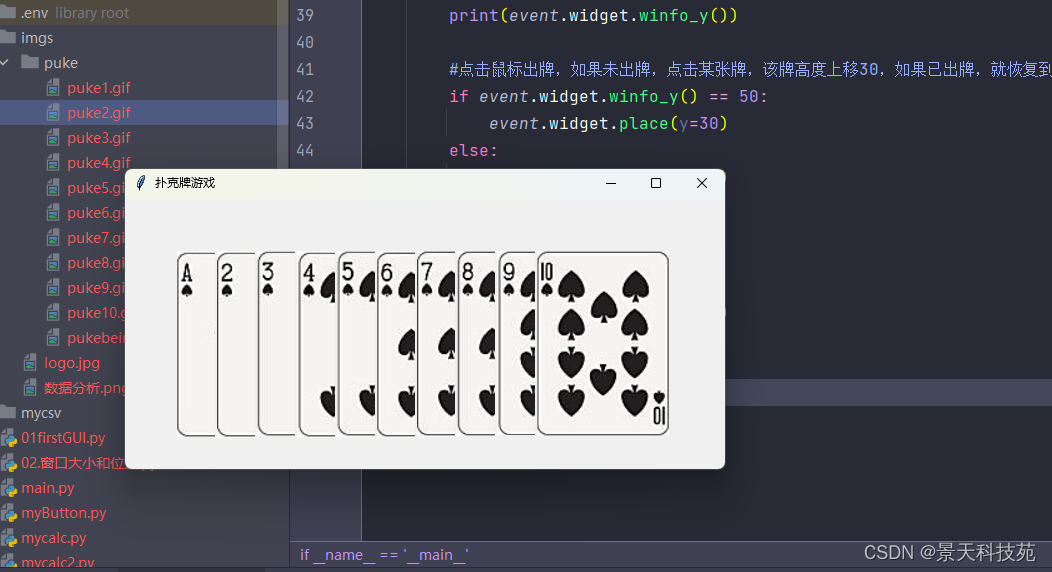Click the puke5.gif file icon
Image resolution: width=1052 pixels, height=572 pixels.
53,188
